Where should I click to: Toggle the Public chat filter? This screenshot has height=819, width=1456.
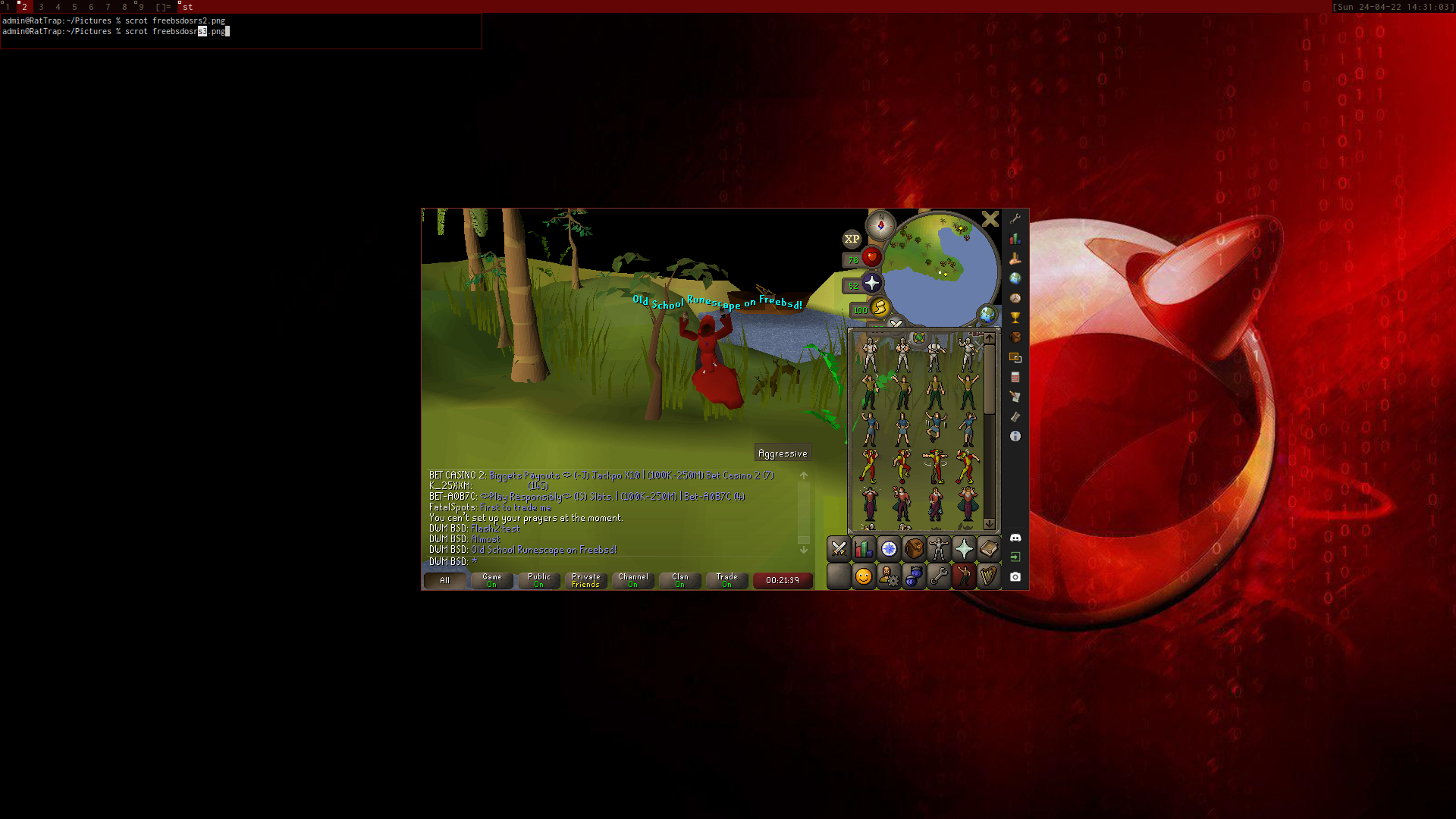(x=538, y=581)
